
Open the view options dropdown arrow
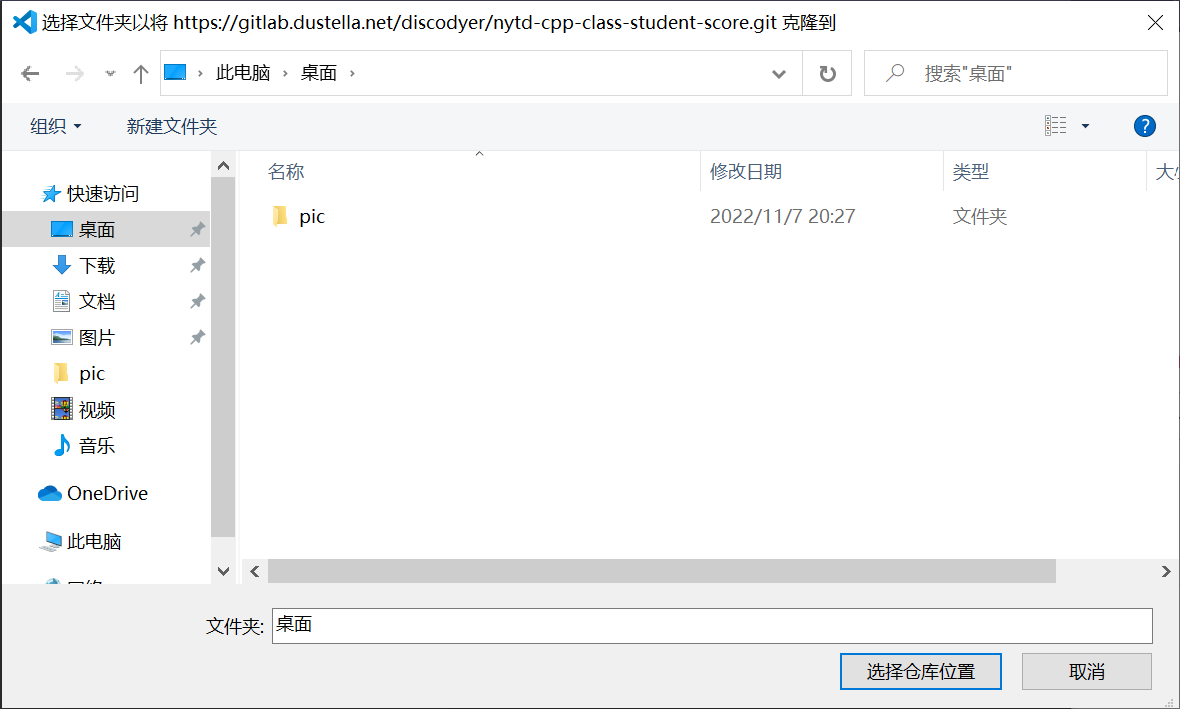1085,126
